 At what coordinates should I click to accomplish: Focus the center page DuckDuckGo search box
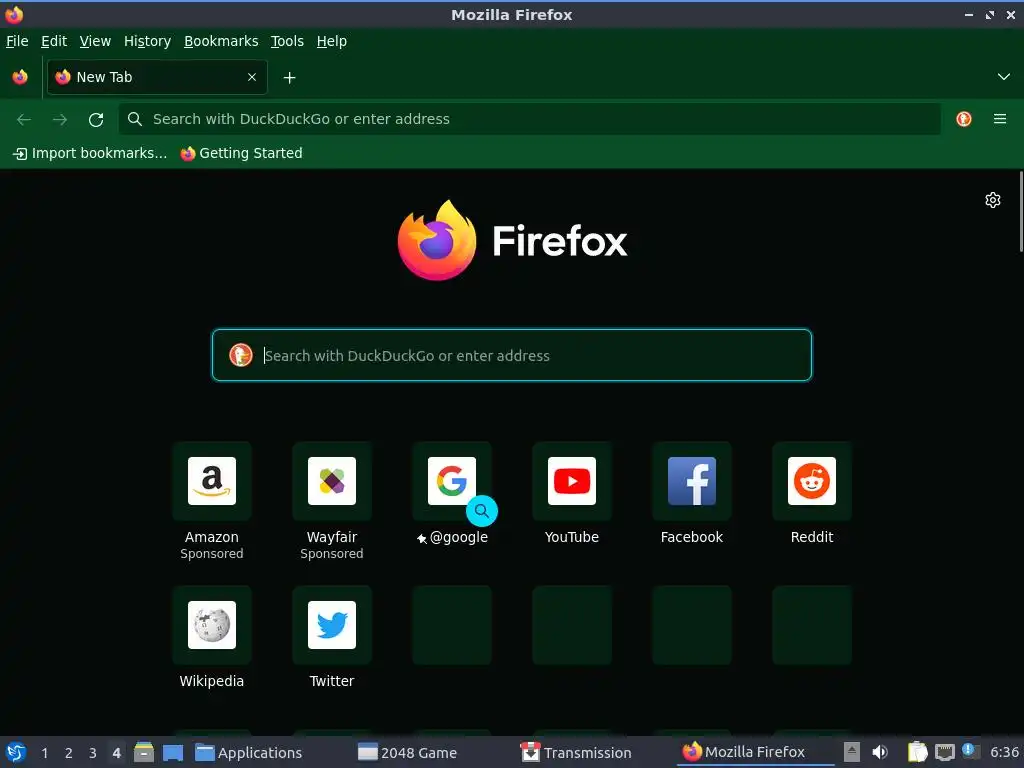(x=512, y=355)
